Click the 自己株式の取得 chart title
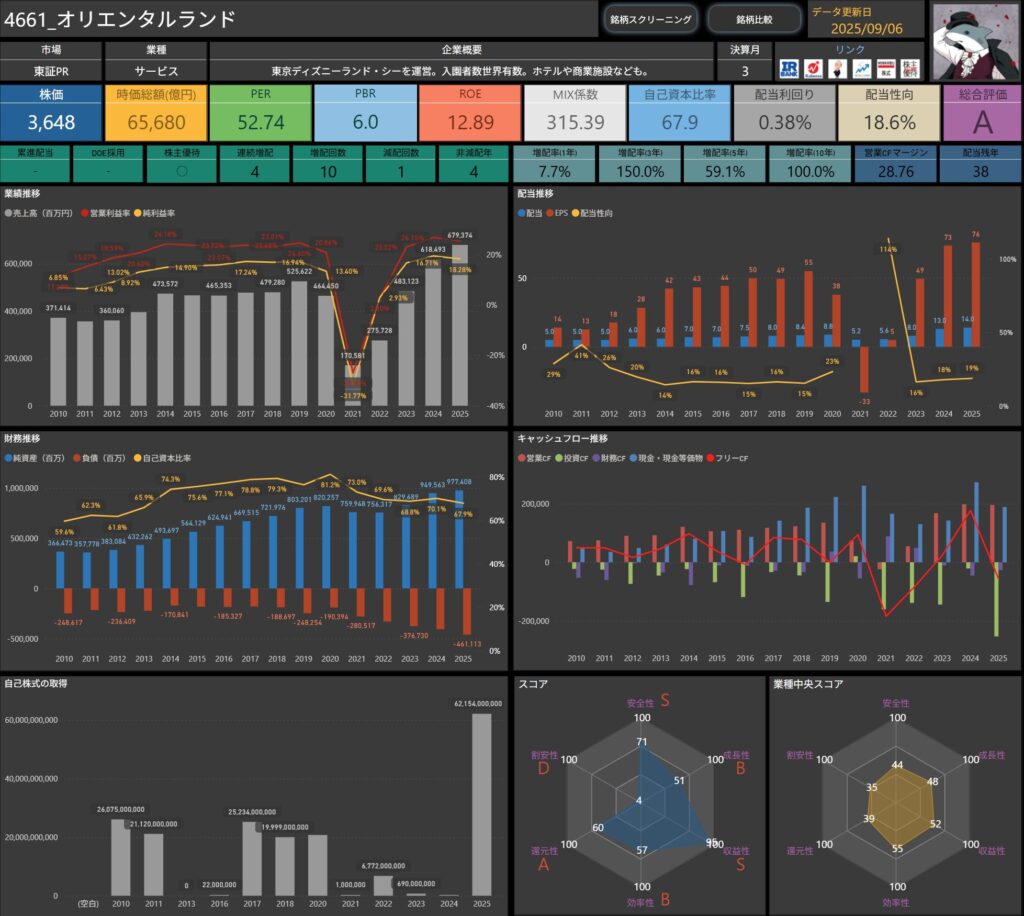This screenshot has height=916, width=1024. tap(36, 683)
